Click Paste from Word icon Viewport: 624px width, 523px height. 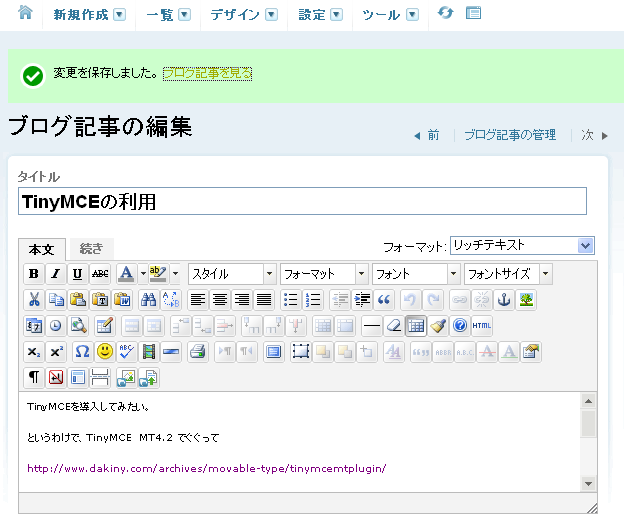[x=122, y=300]
